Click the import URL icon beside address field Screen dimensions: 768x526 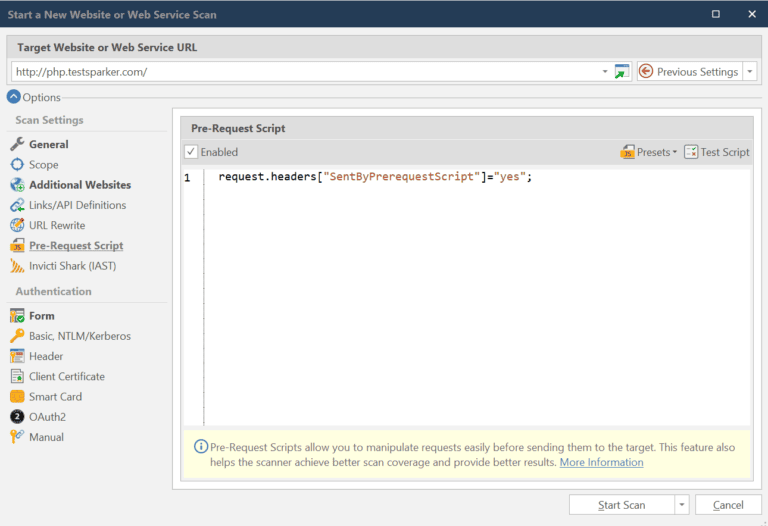tap(622, 72)
